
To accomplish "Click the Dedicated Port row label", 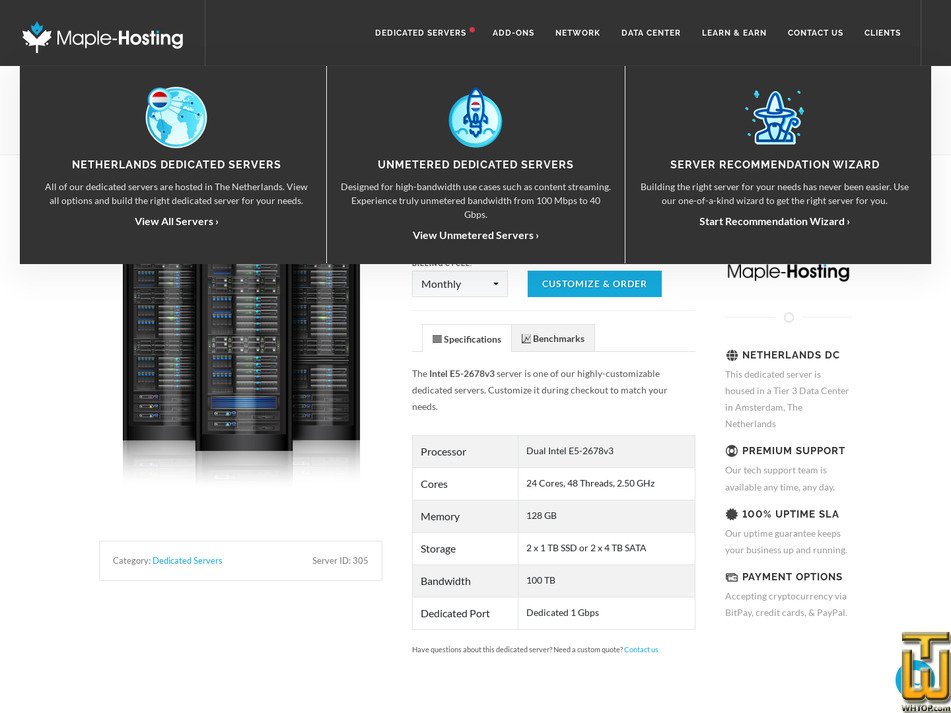I will [x=455, y=613].
